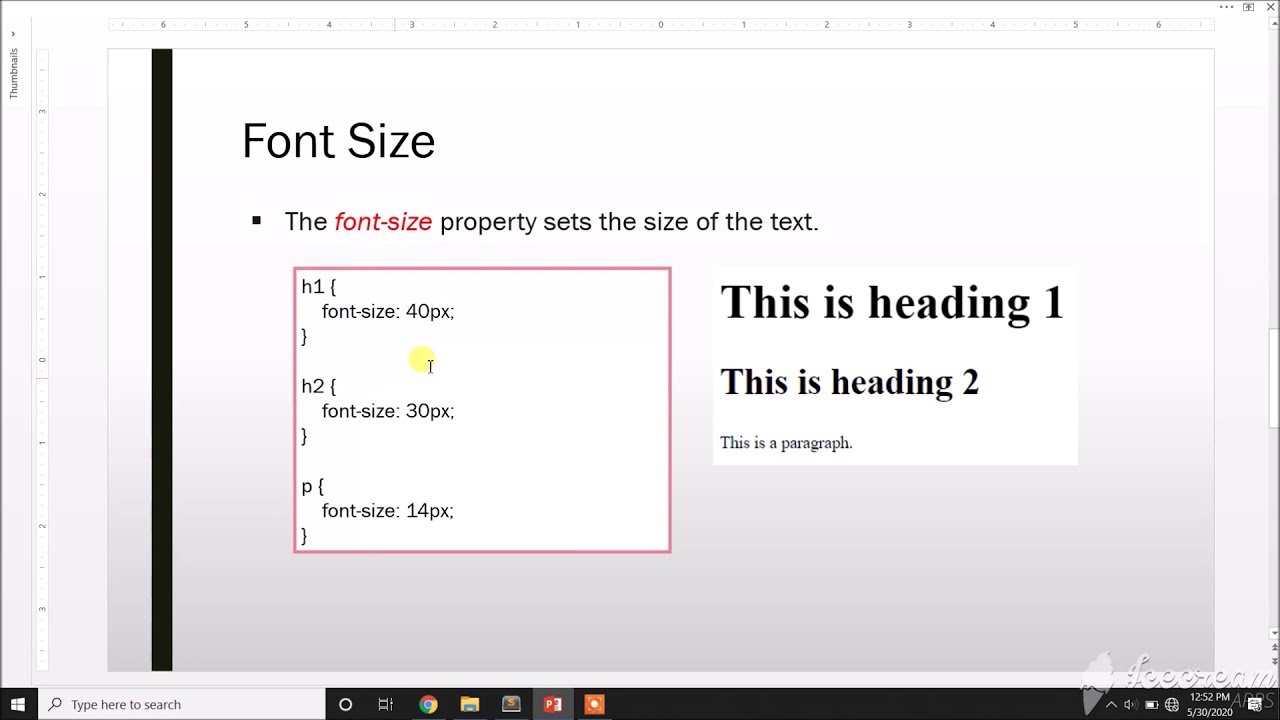Open the three-dot ribbon options menu
The width and height of the screenshot is (1280, 720).
[1227, 7]
